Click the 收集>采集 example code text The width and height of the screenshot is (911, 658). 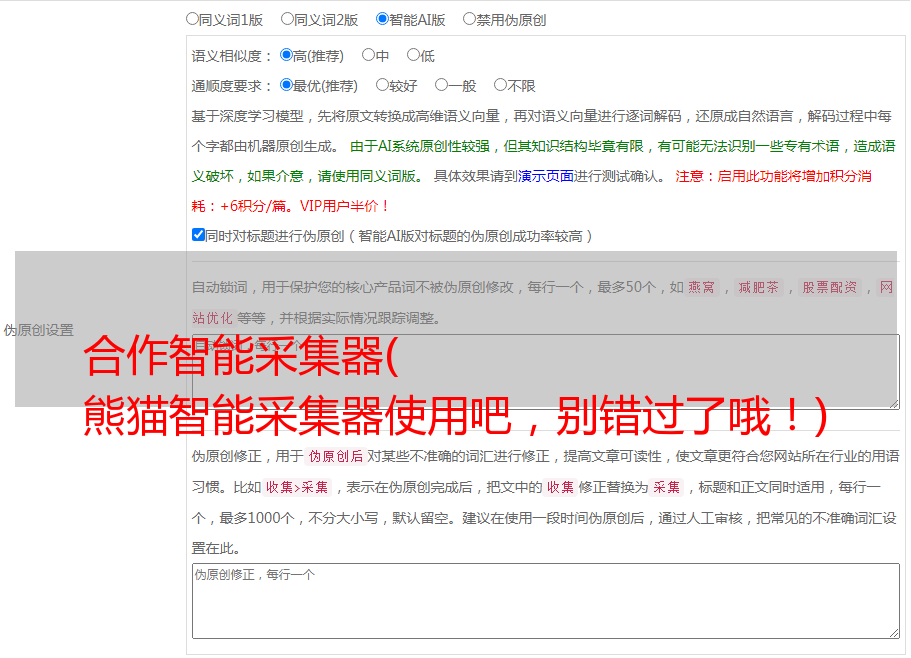(297, 487)
